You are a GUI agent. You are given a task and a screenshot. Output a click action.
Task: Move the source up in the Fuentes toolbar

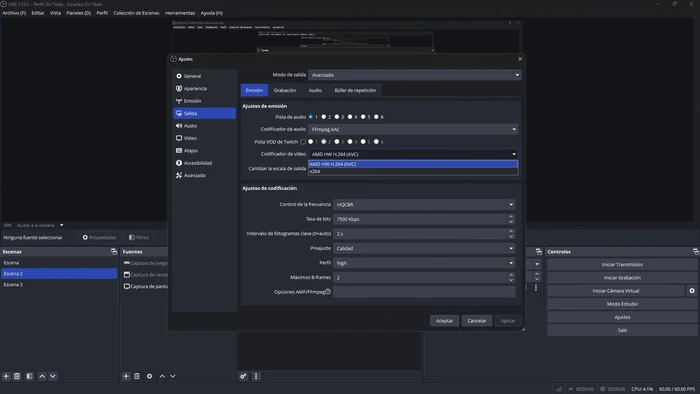(x=162, y=376)
